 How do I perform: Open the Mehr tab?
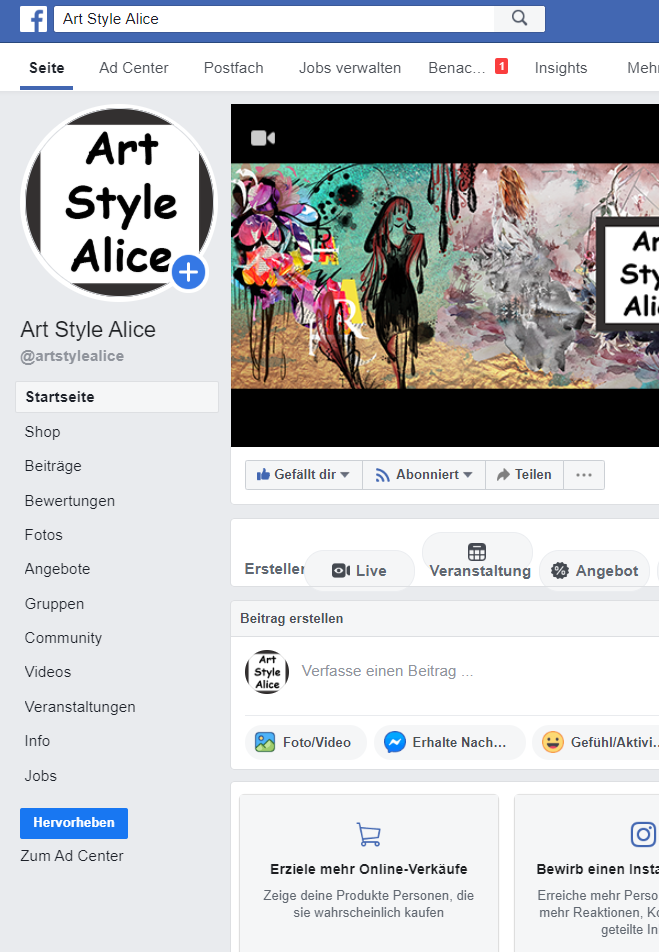point(643,68)
